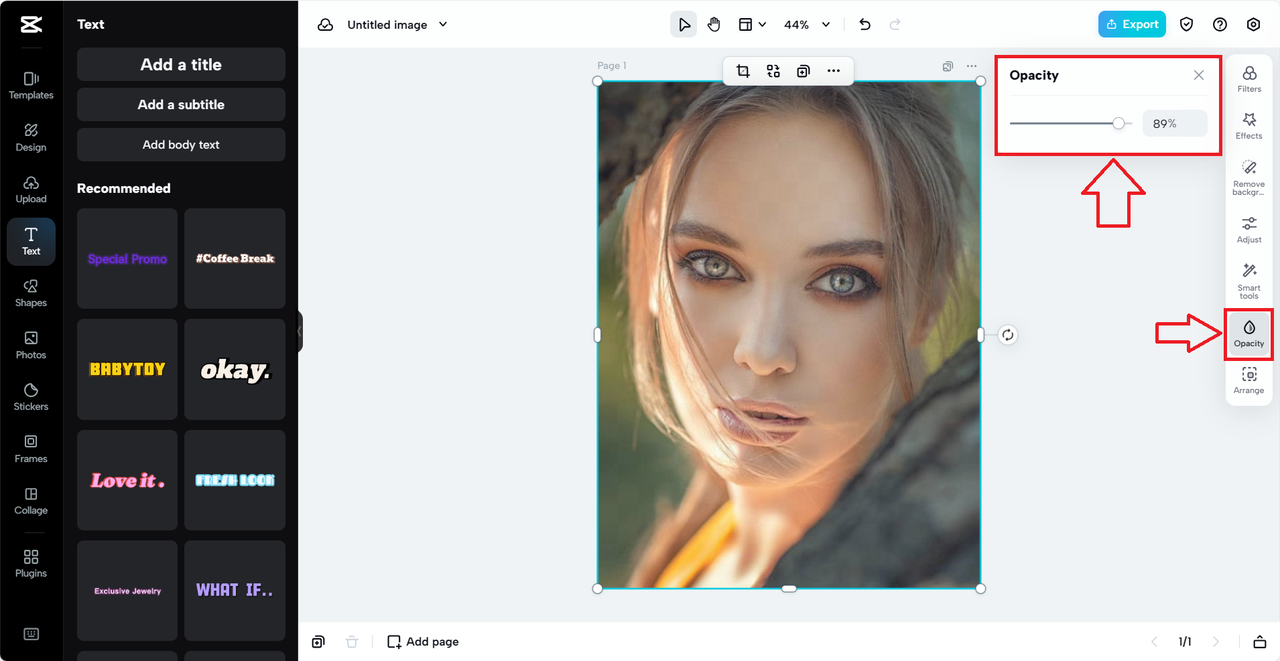Open the Filters tool

pos(1249,79)
